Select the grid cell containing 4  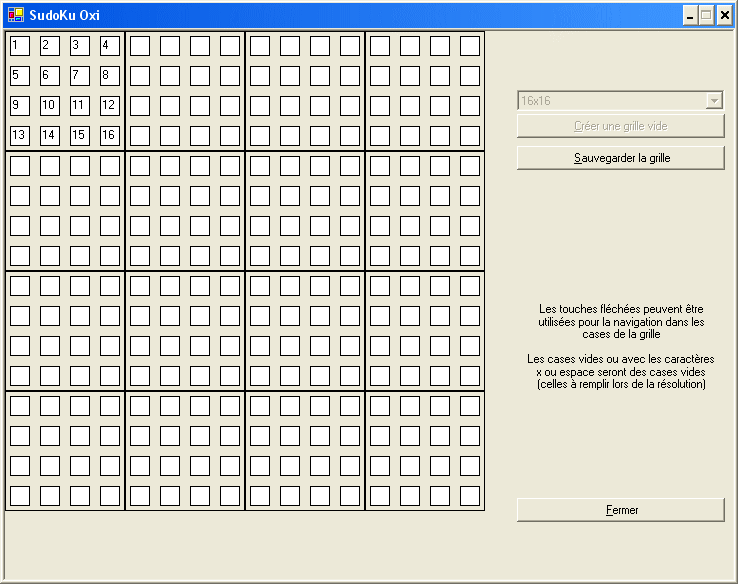pyautogui.click(x=110, y=45)
